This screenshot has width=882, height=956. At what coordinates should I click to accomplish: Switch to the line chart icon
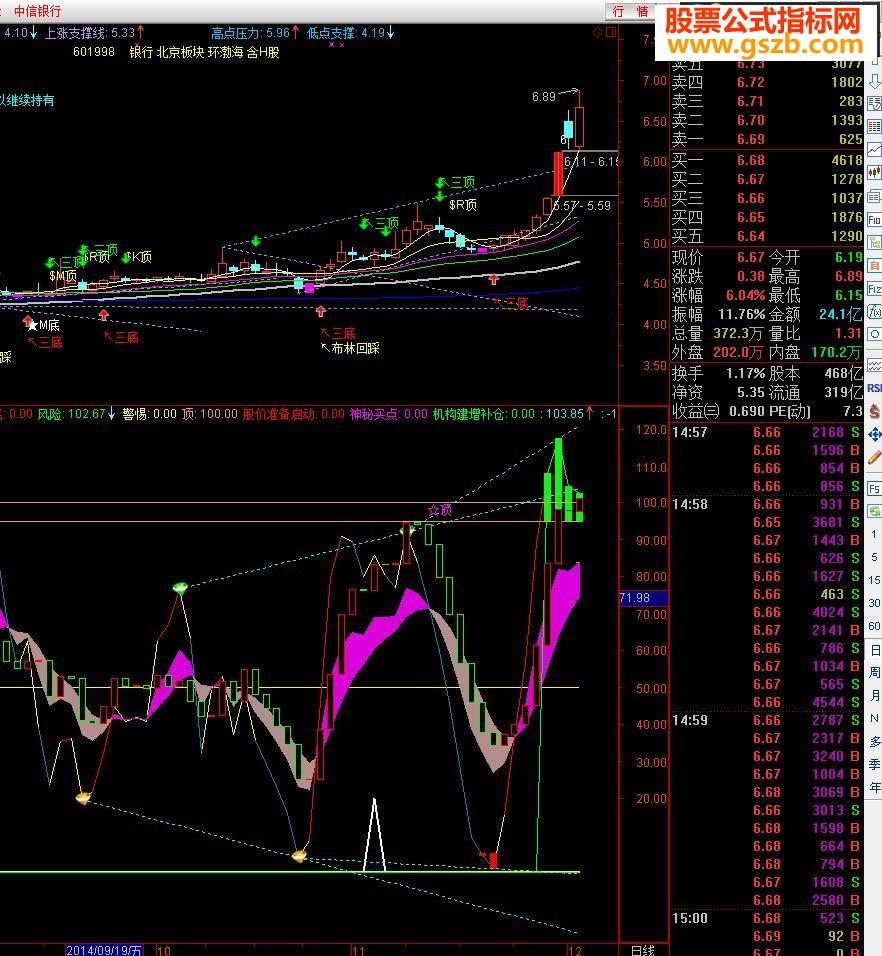click(875, 149)
